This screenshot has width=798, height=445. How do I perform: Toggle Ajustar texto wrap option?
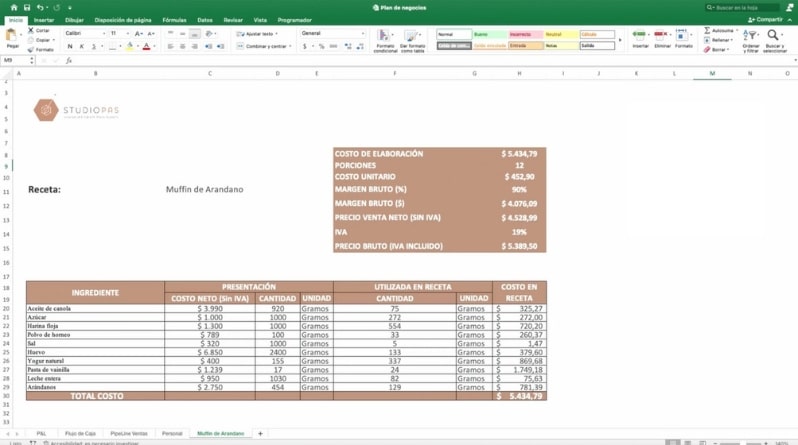click(256, 33)
